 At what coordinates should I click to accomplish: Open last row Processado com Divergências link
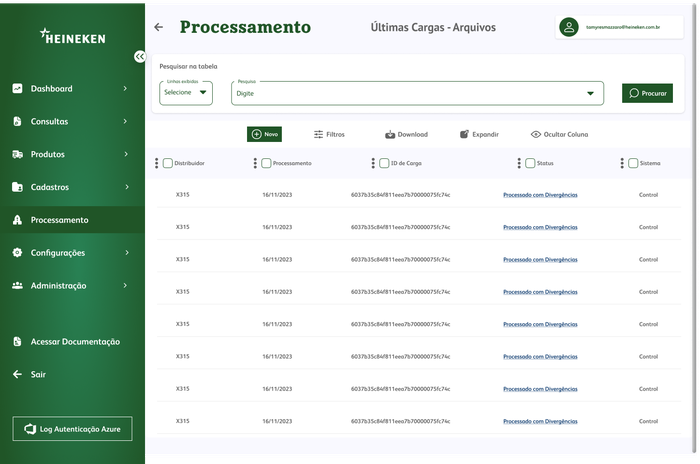[540, 421]
